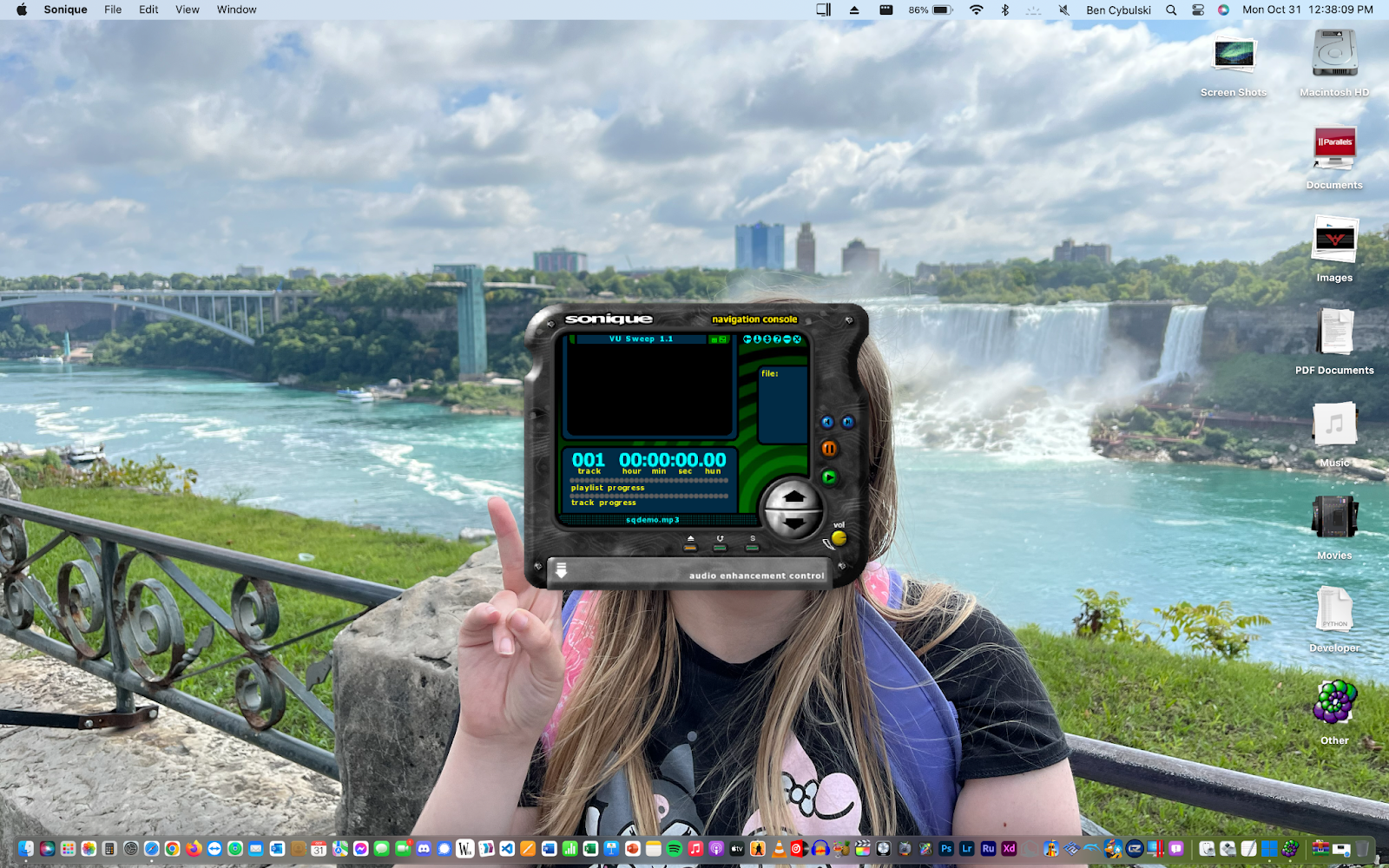
Task: Select the Other desktop folder
Action: pos(1334,712)
